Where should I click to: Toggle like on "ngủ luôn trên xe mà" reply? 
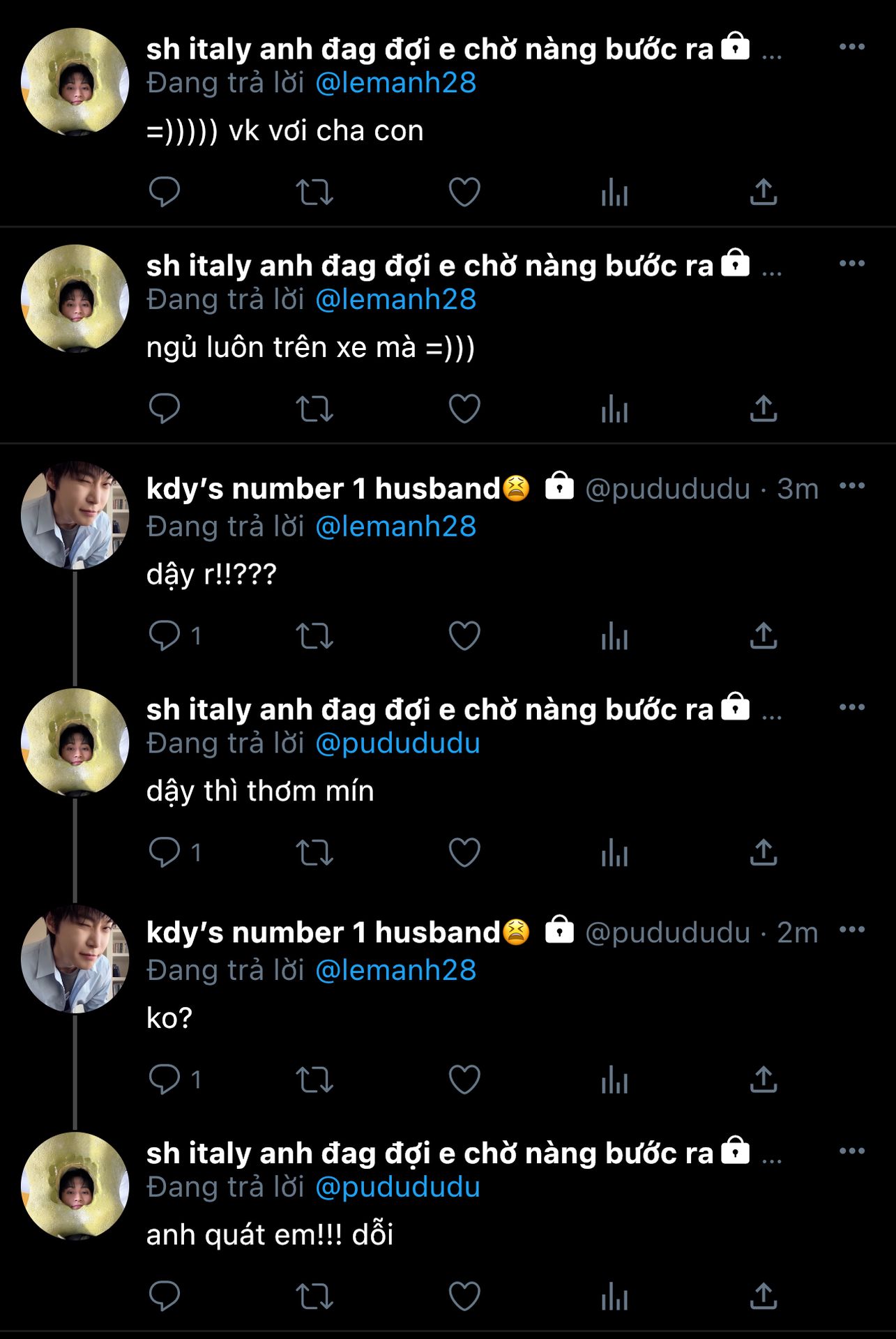[x=464, y=409]
